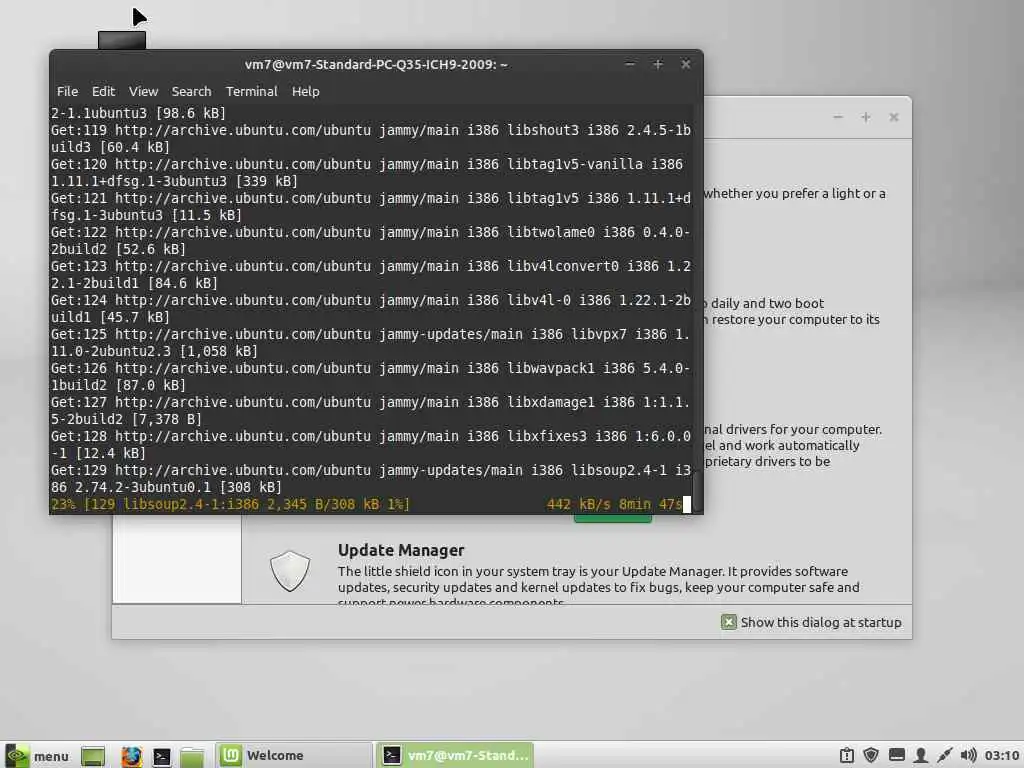The height and width of the screenshot is (768, 1024).
Task: Click the terminal title vm7@vm7-Standard-PC-Q35-ICH9-2009
Action: coord(376,65)
